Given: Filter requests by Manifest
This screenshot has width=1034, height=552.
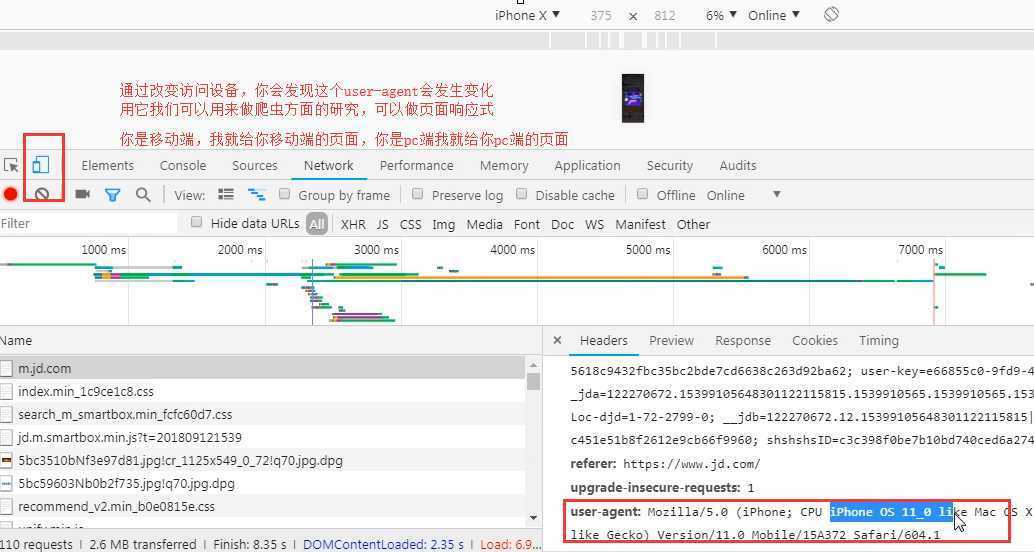Looking at the screenshot, I should (640, 224).
